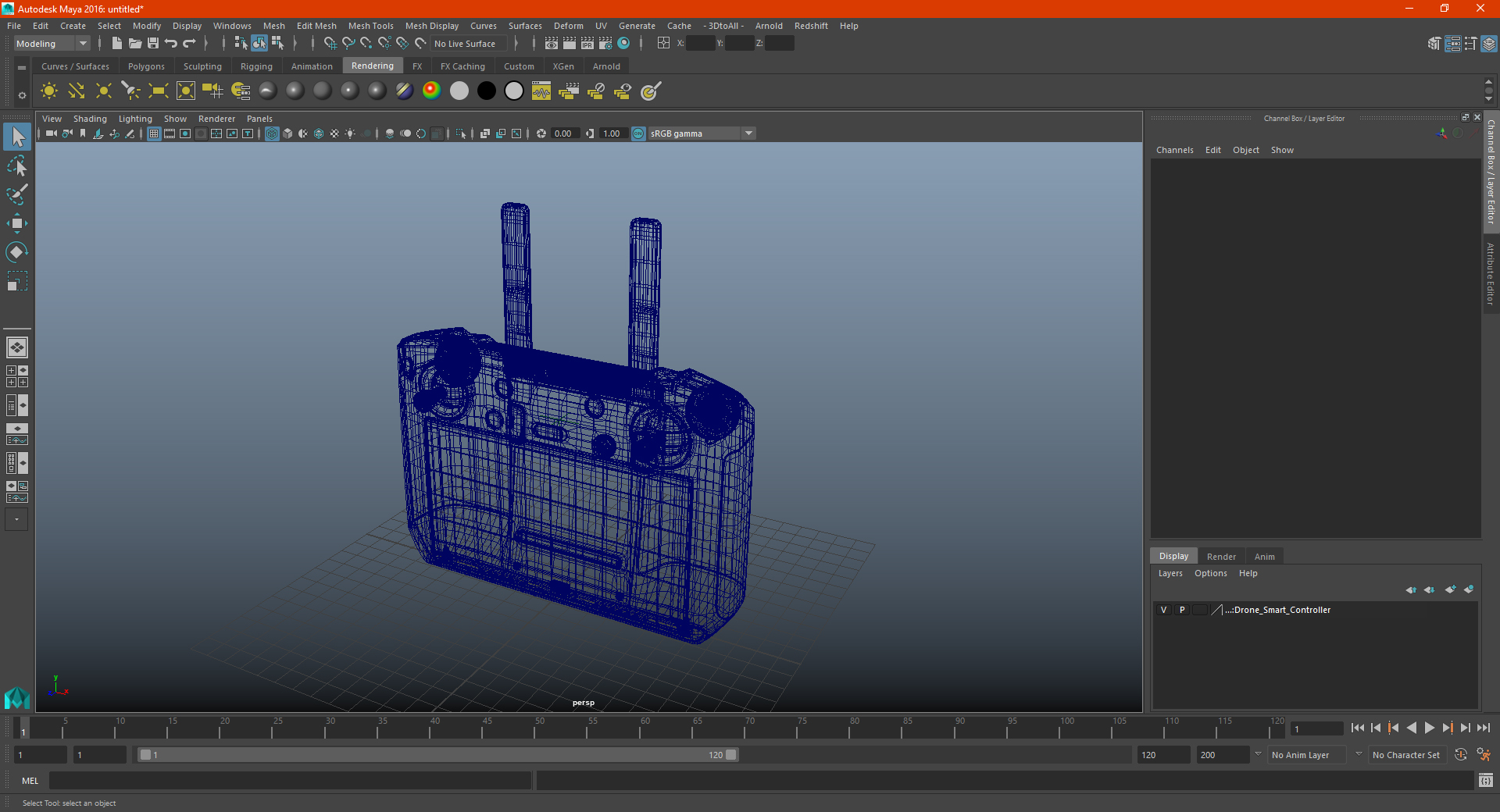Open shelf tab selector menu icon
The height and width of the screenshot is (812, 1500).
[x=22, y=68]
